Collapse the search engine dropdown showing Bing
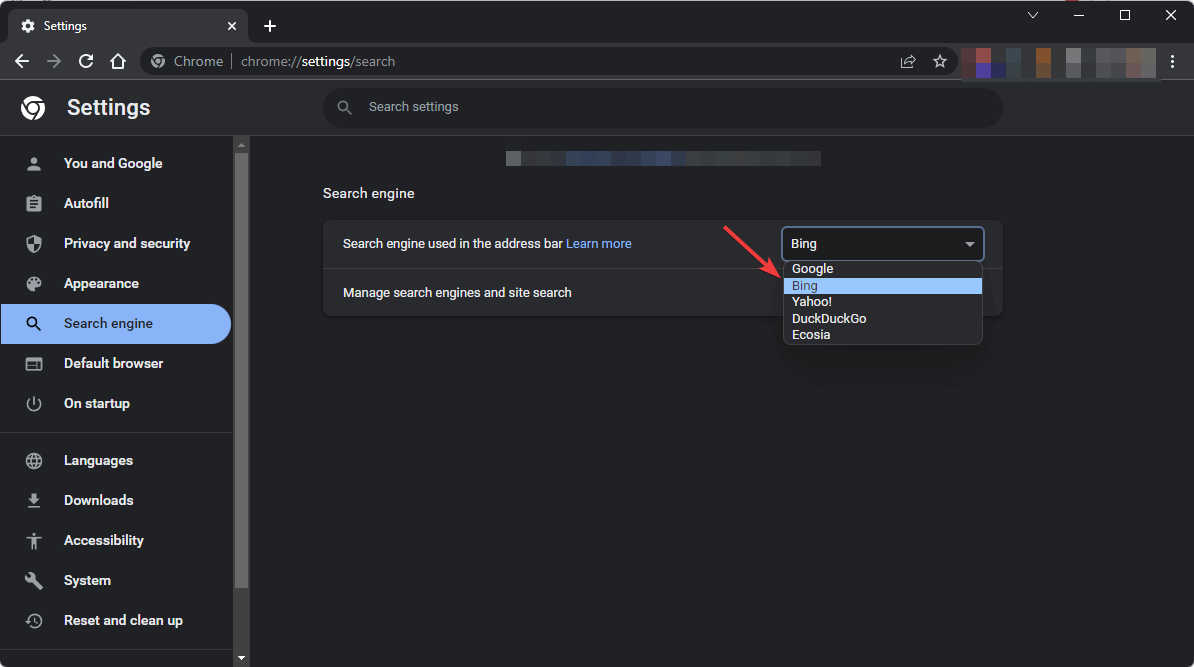 pyautogui.click(x=883, y=244)
